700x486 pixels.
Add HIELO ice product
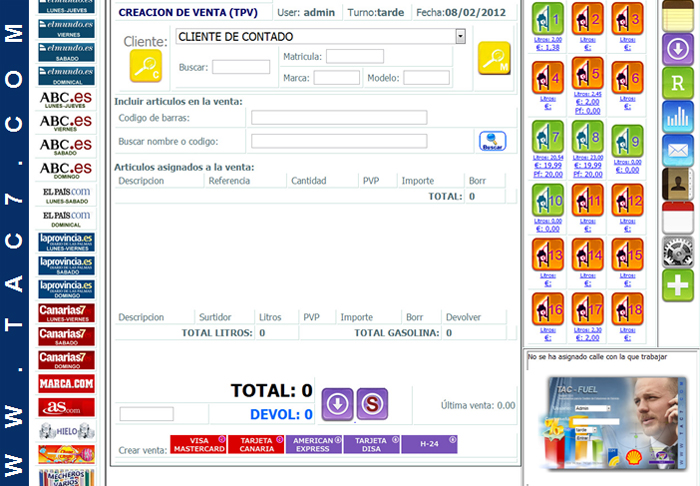pos(67,431)
